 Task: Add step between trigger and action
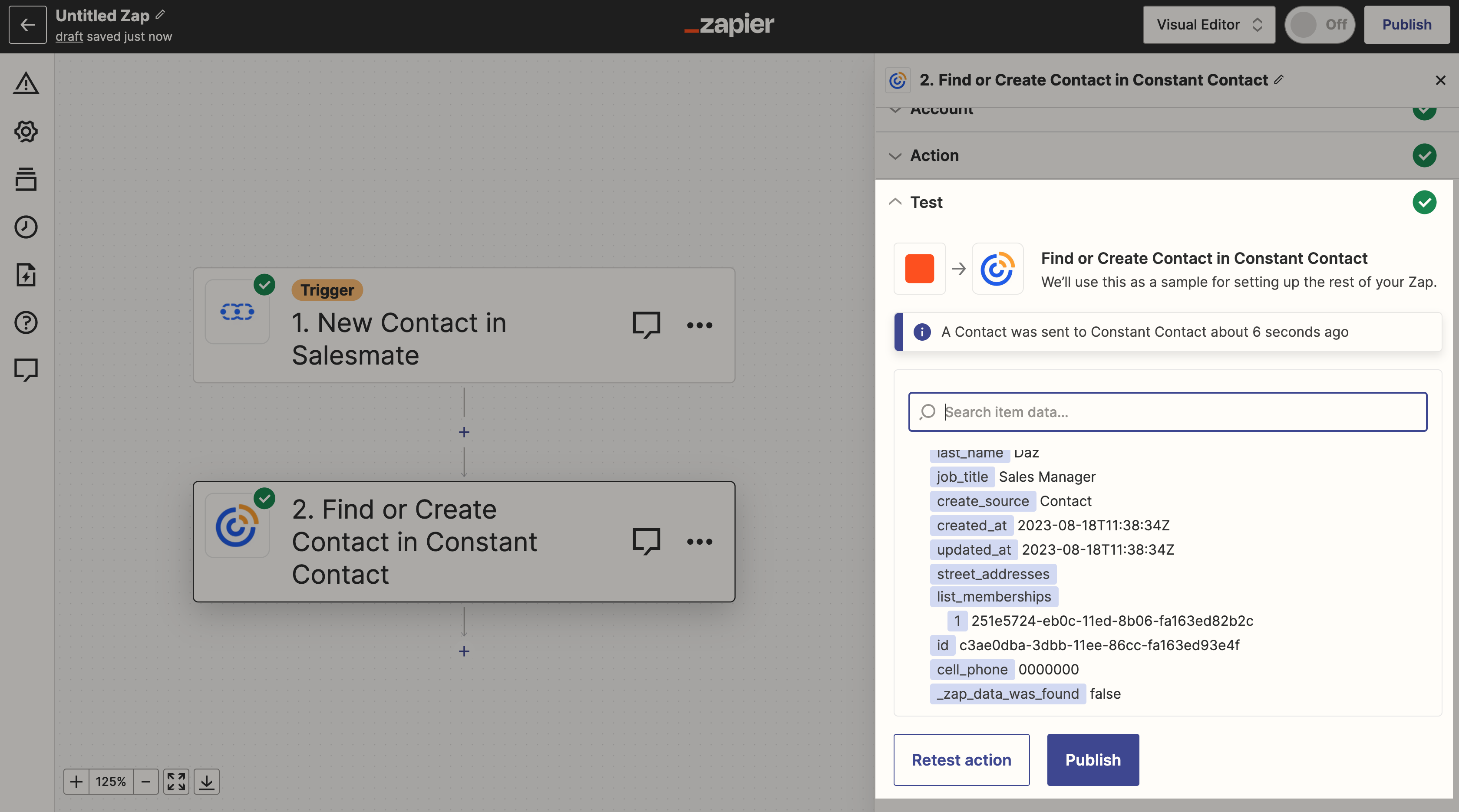(x=464, y=432)
